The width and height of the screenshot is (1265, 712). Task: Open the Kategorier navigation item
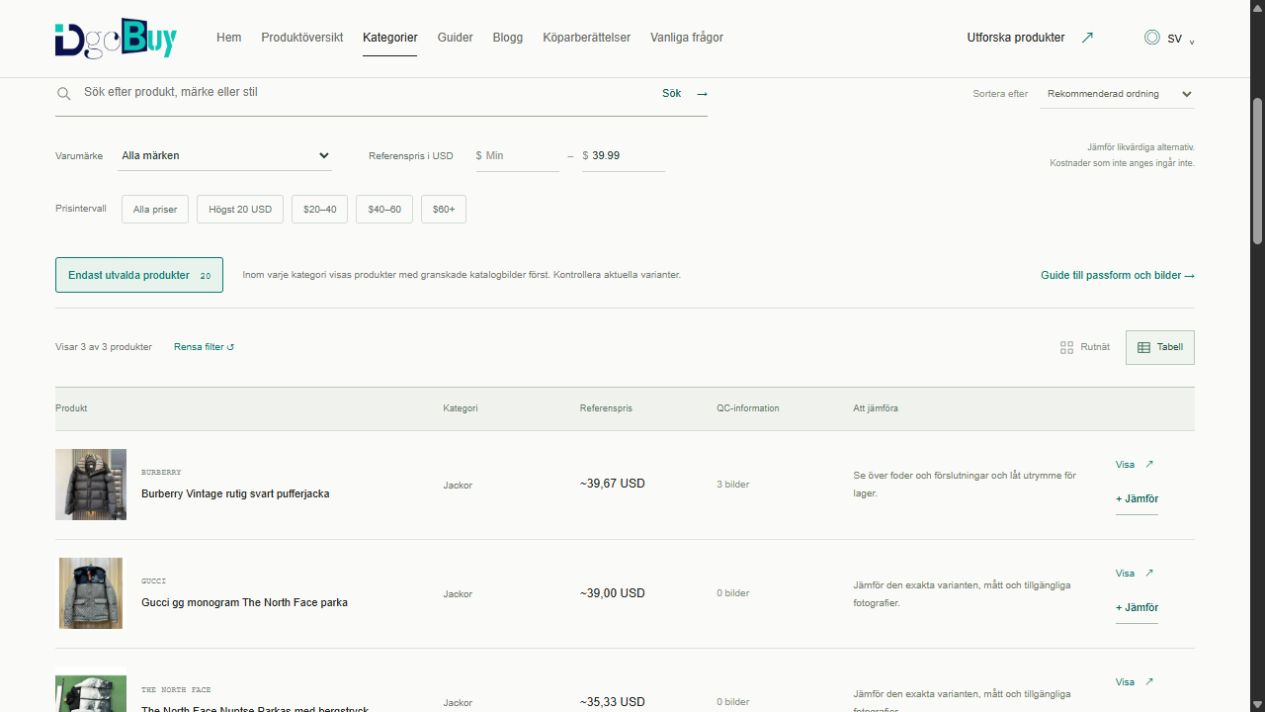click(x=390, y=38)
